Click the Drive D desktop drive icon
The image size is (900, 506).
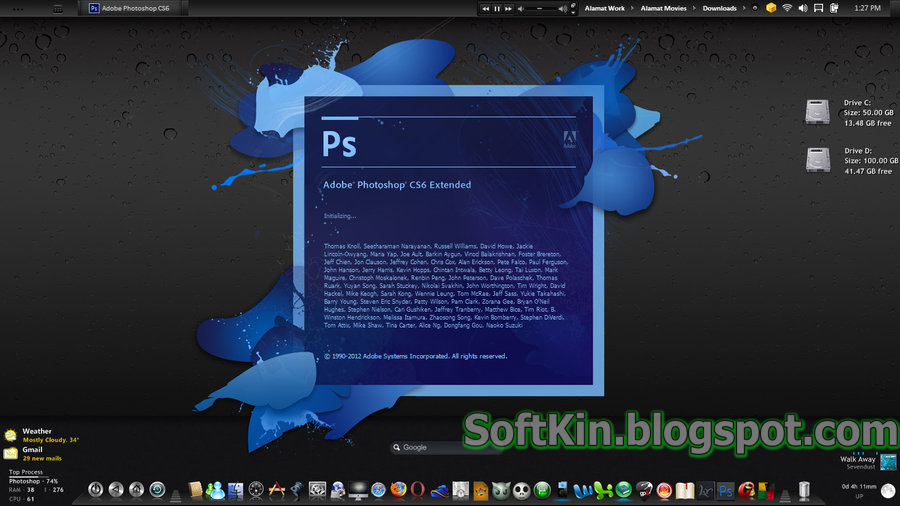(x=817, y=159)
